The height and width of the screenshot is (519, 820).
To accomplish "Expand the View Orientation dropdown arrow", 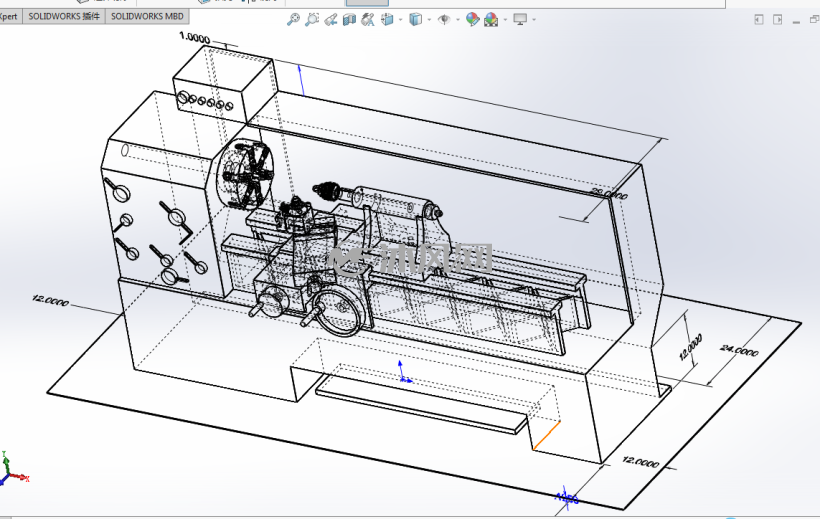I will (x=401, y=20).
